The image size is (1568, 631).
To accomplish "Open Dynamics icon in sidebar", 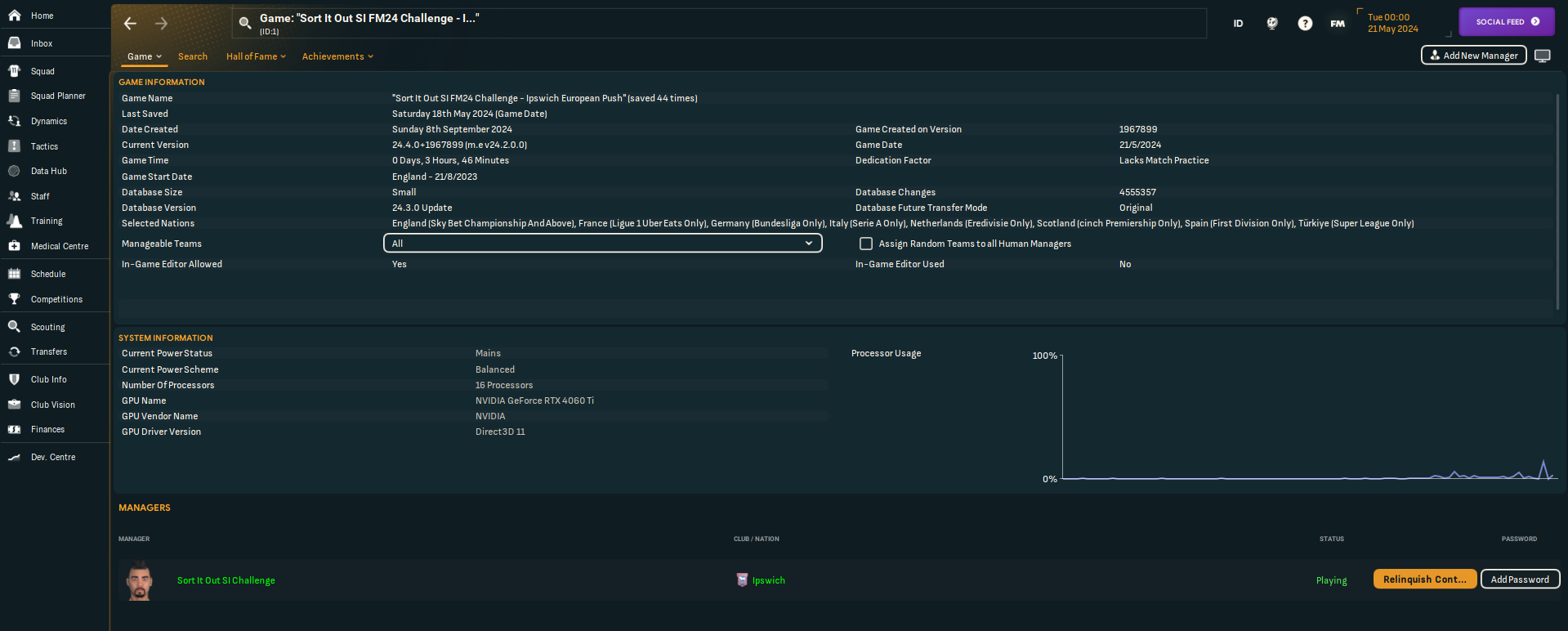I will pos(14,121).
